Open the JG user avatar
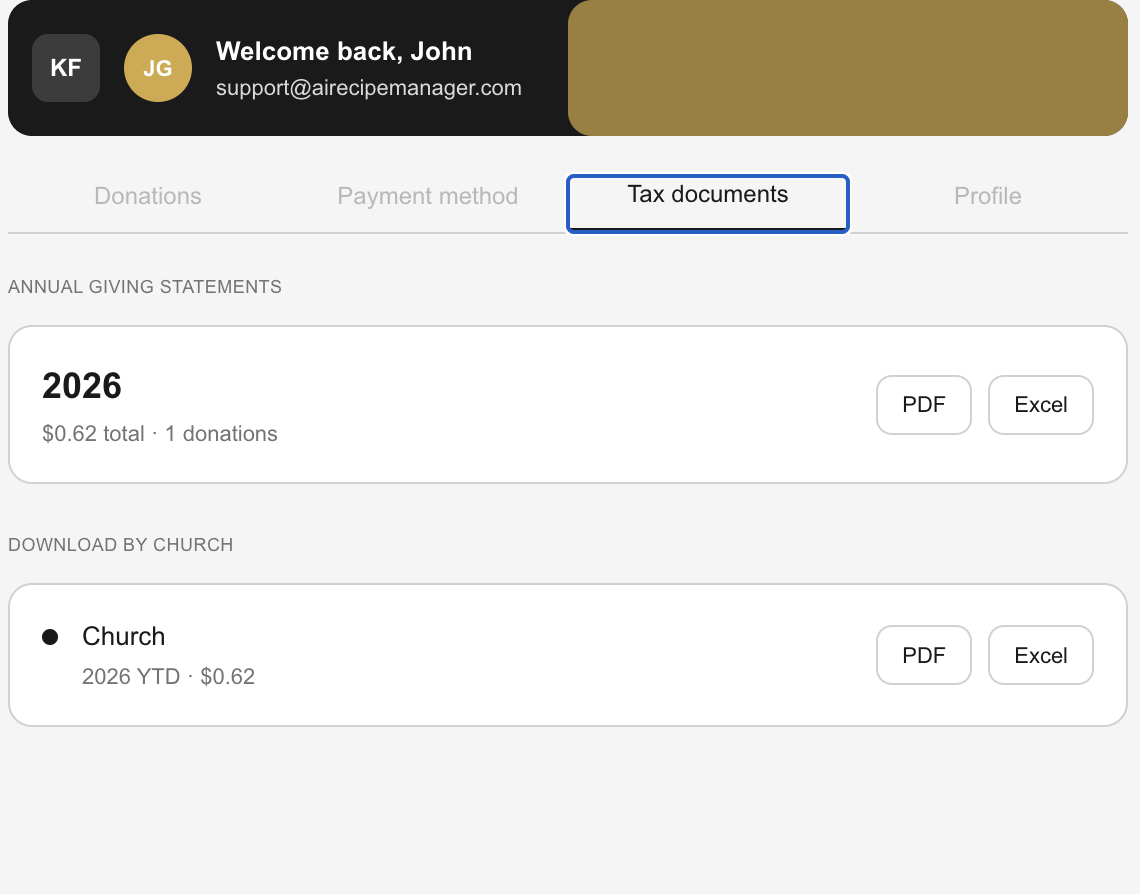Image resolution: width=1140 pixels, height=894 pixels. (158, 68)
